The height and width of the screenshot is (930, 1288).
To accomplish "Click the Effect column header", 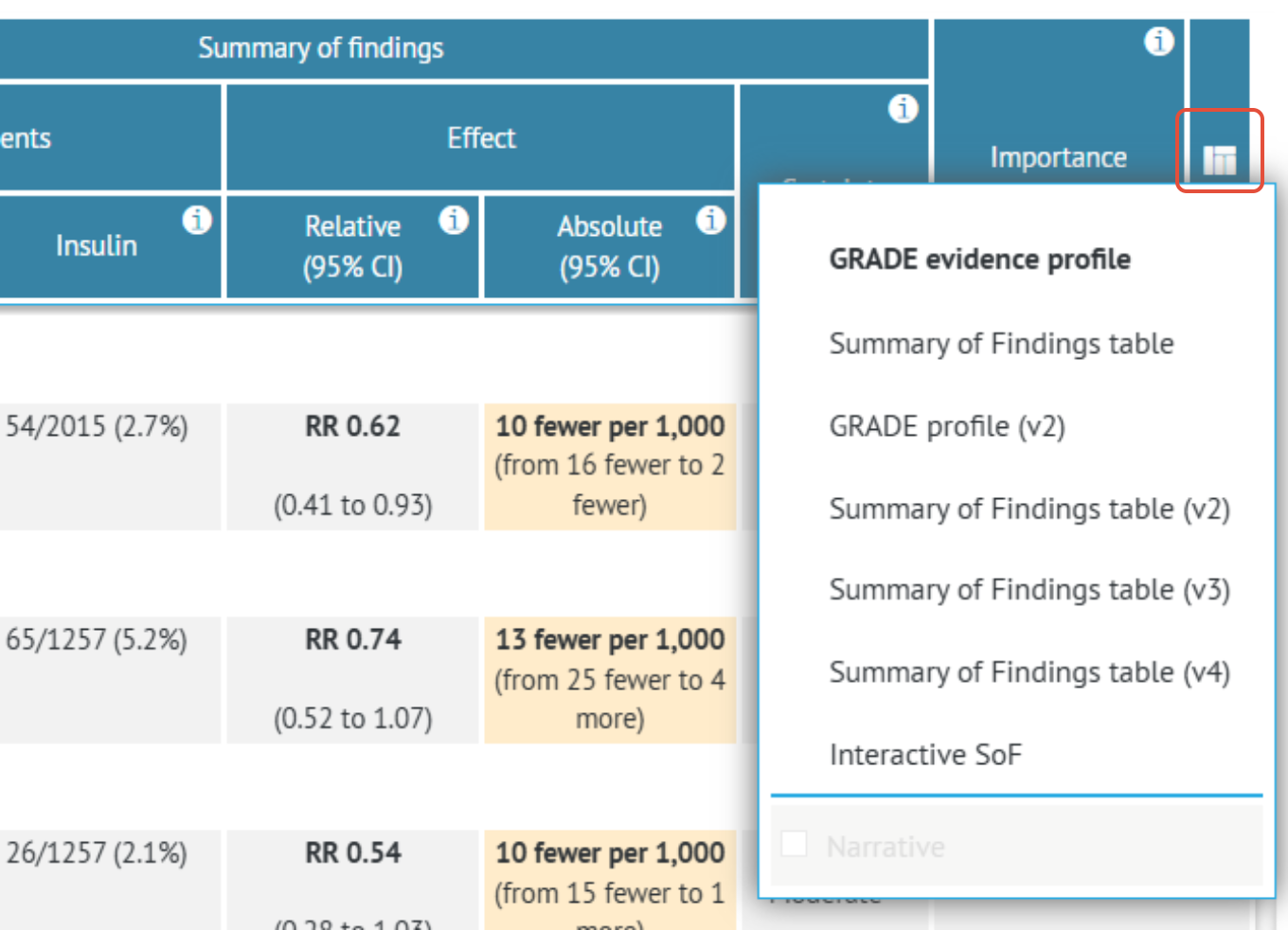I will coord(481,137).
